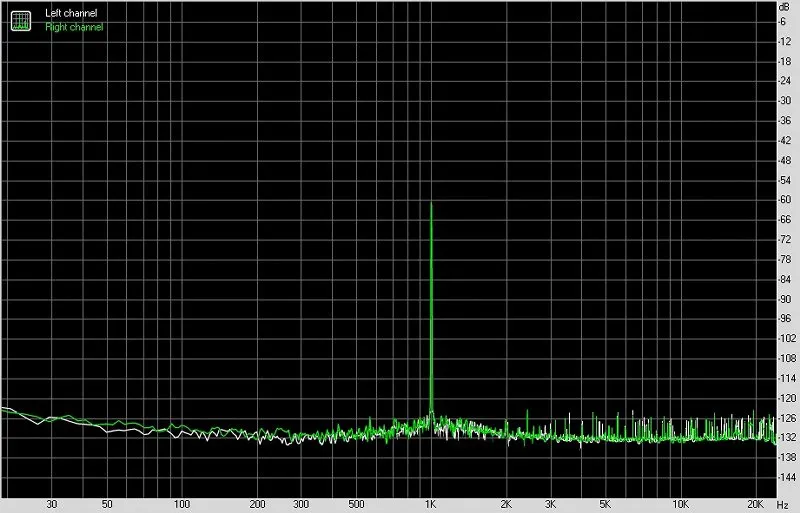Screen dimensions: 800x513
Task: Click the 1K frequency axis label
Action: click(x=431, y=504)
